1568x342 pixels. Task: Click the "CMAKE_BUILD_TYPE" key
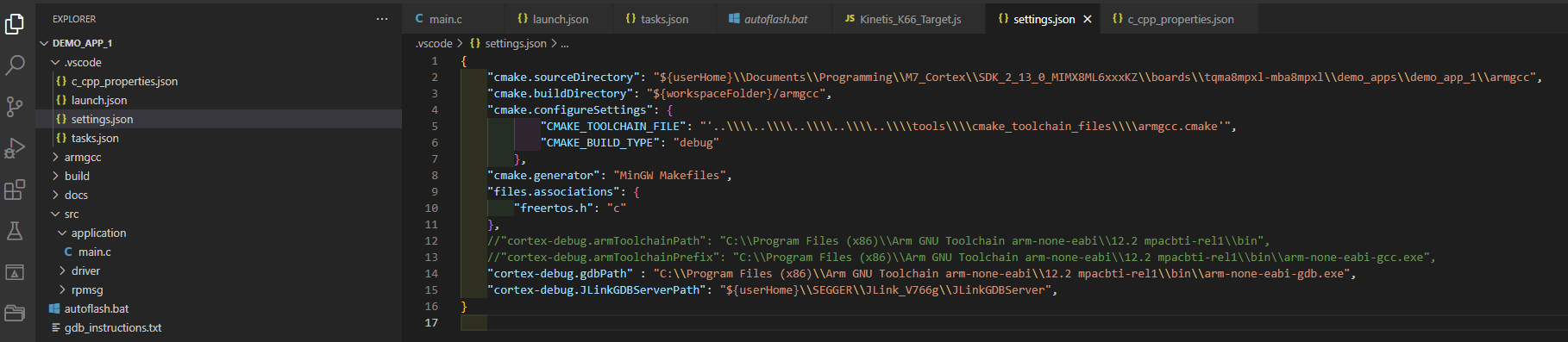(x=600, y=142)
